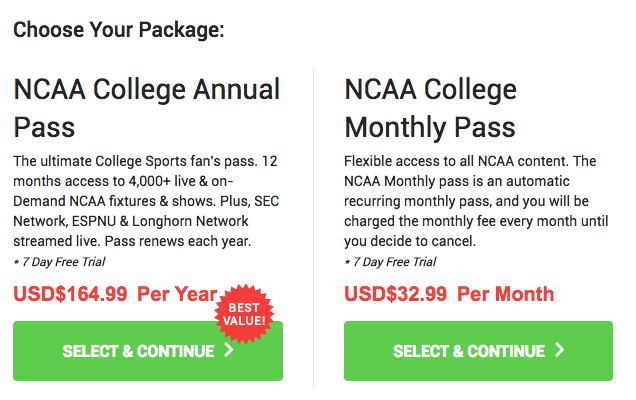Click the chevron arrow on Monthly Pass button

560,350
